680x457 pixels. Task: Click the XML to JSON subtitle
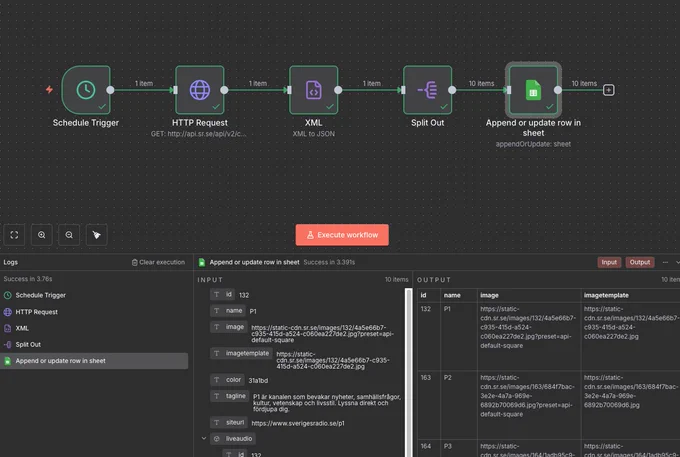coord(314,134)
